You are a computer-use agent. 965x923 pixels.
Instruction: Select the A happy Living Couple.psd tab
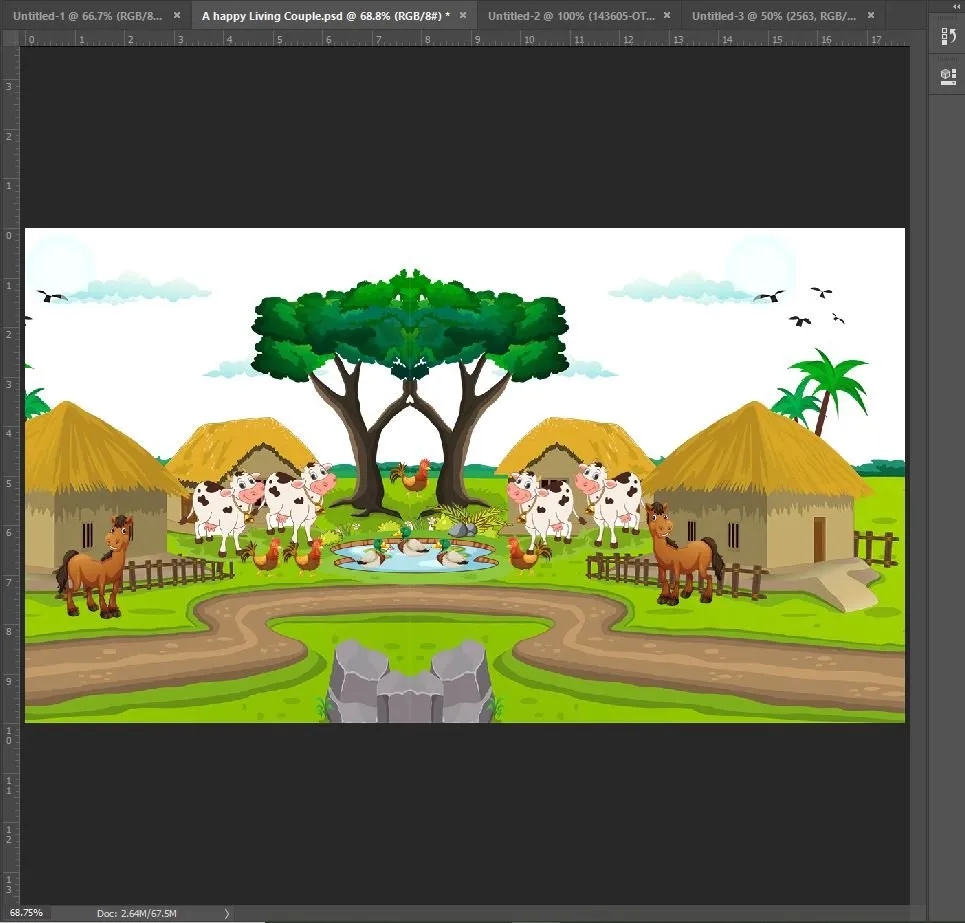click(320, 16)
